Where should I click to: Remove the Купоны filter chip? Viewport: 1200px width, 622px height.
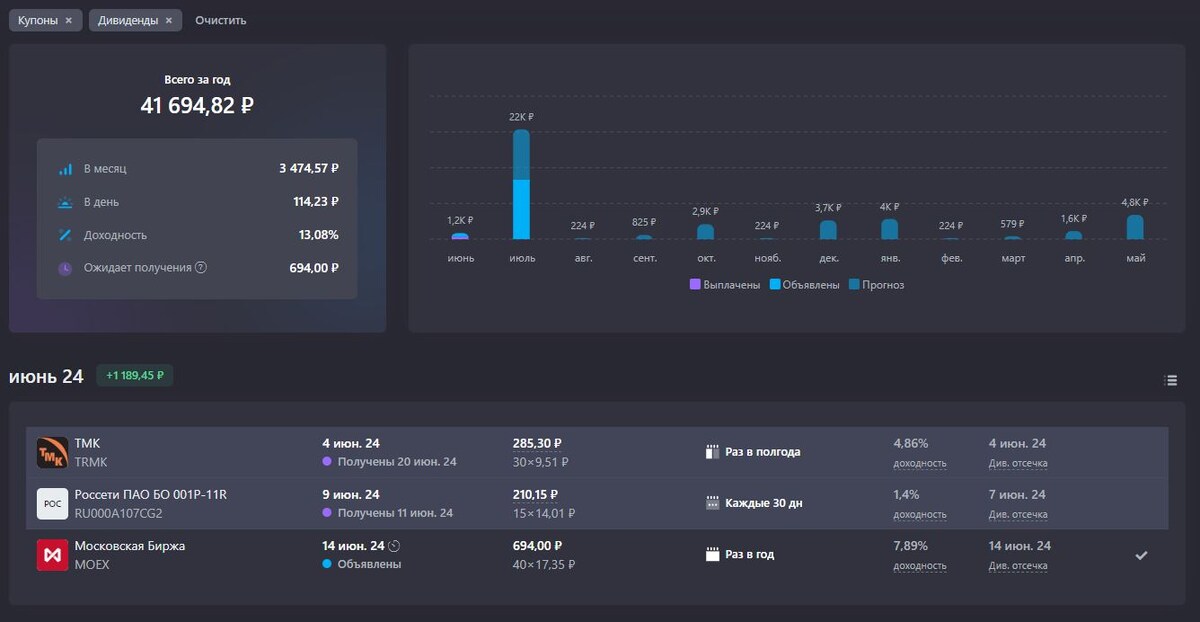point(68,21)
